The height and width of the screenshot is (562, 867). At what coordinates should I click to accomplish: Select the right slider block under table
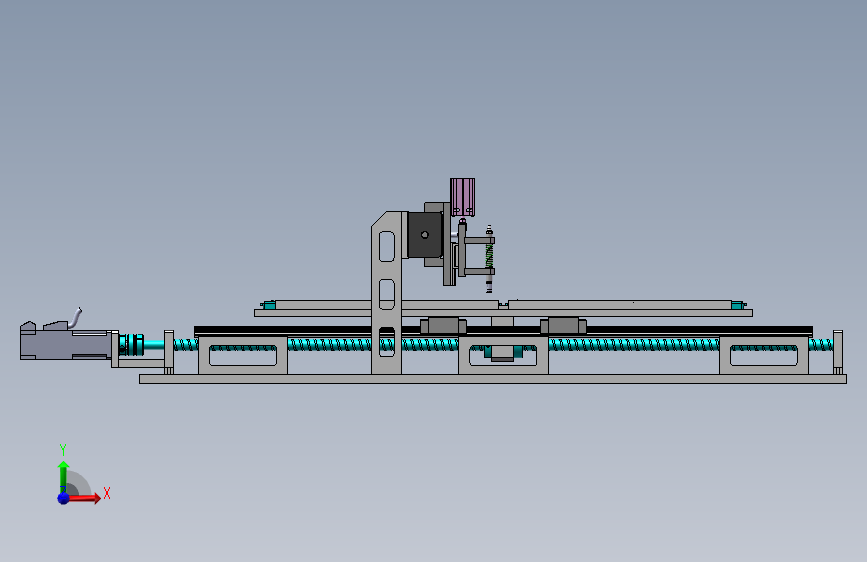[x=563, y=325]
